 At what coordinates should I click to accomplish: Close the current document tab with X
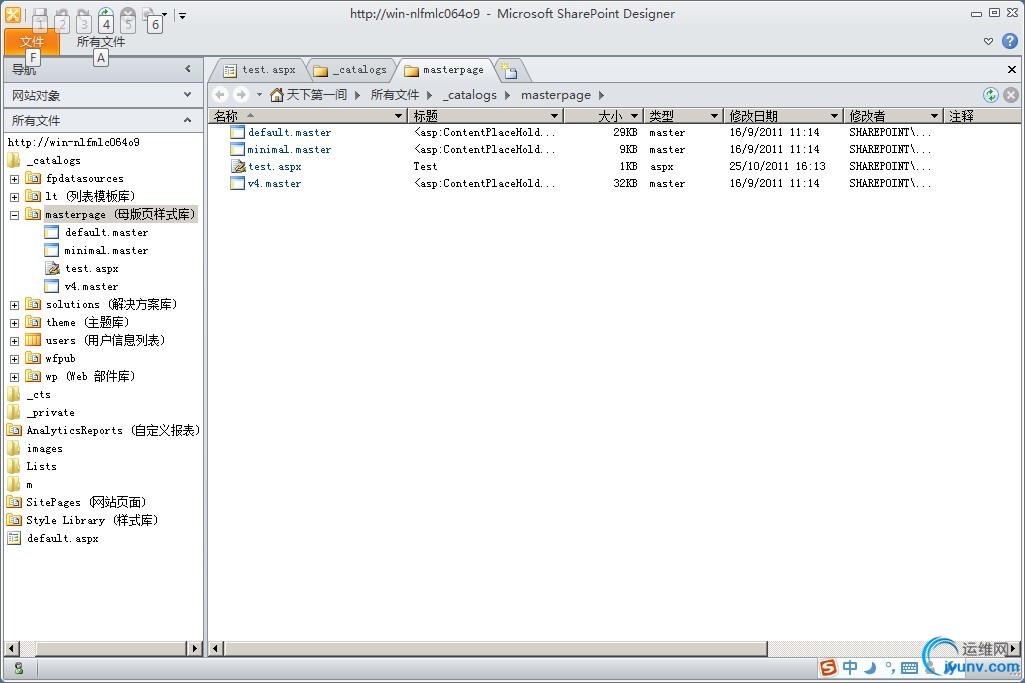pyautogui.click(x=1011, y=69)
